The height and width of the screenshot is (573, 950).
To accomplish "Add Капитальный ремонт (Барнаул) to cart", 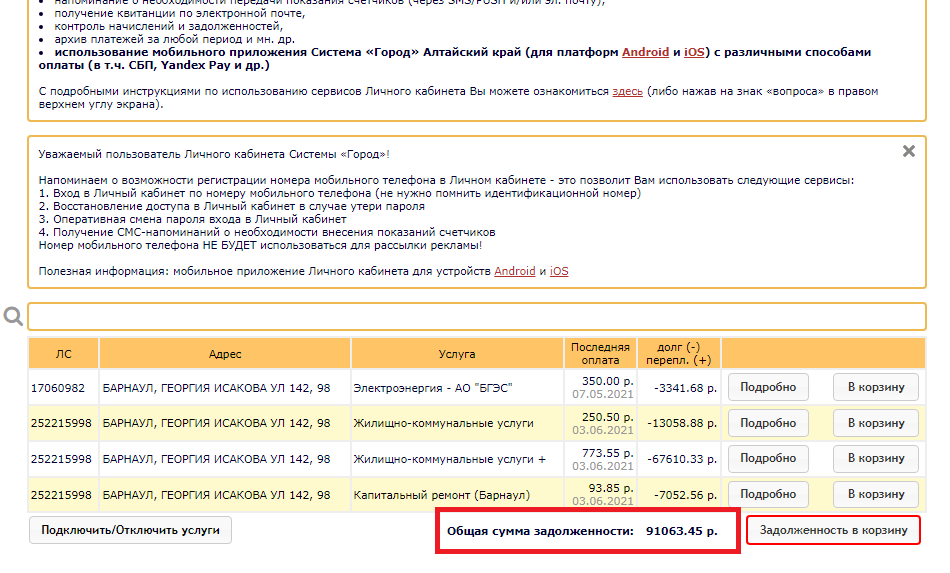I will (x=875, y=494).
